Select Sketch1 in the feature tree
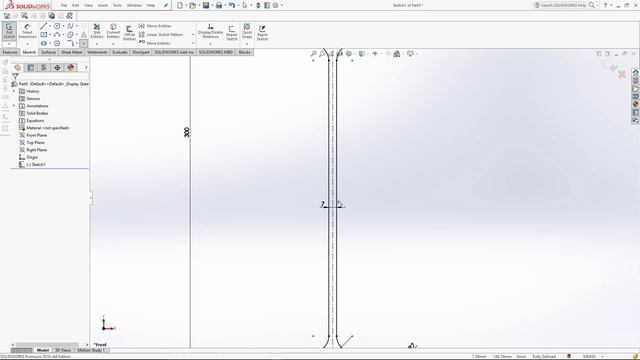The image size is (640, 360). 36,165
